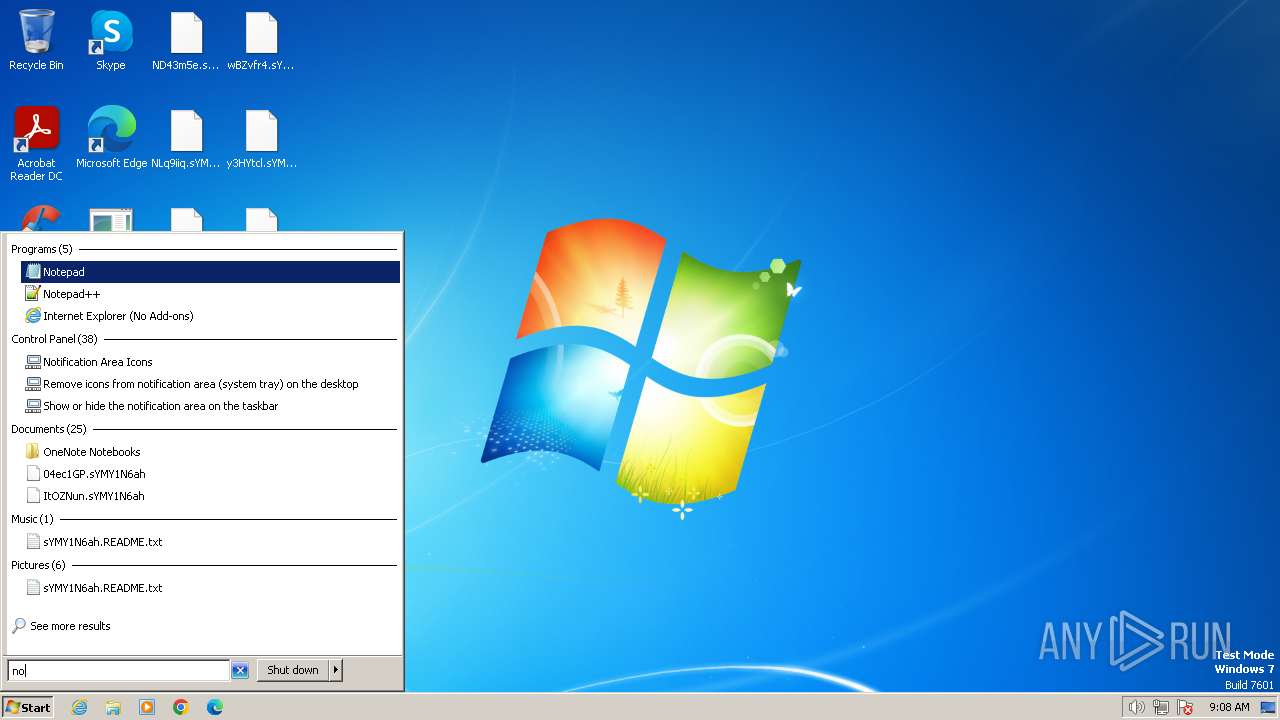Viewport: 1280px width, 720px height.
Task: Open Windows Media Player from taskbar
Action: 147,707
